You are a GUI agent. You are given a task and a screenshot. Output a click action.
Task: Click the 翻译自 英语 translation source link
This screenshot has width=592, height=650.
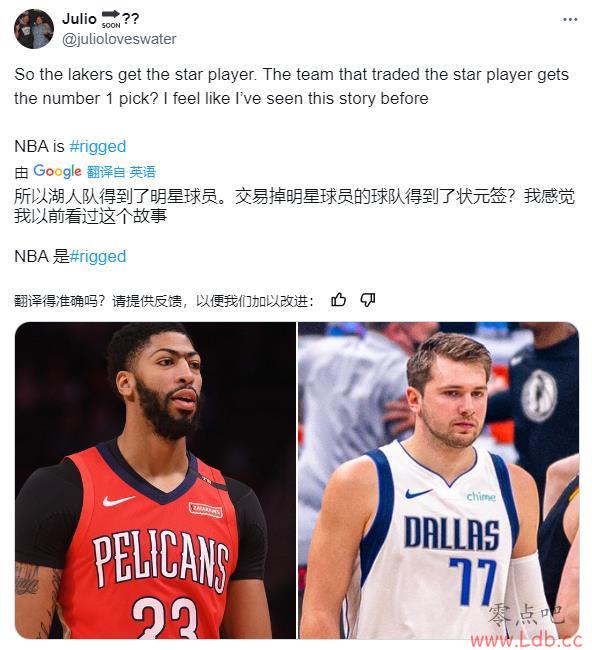pos(121,172)
